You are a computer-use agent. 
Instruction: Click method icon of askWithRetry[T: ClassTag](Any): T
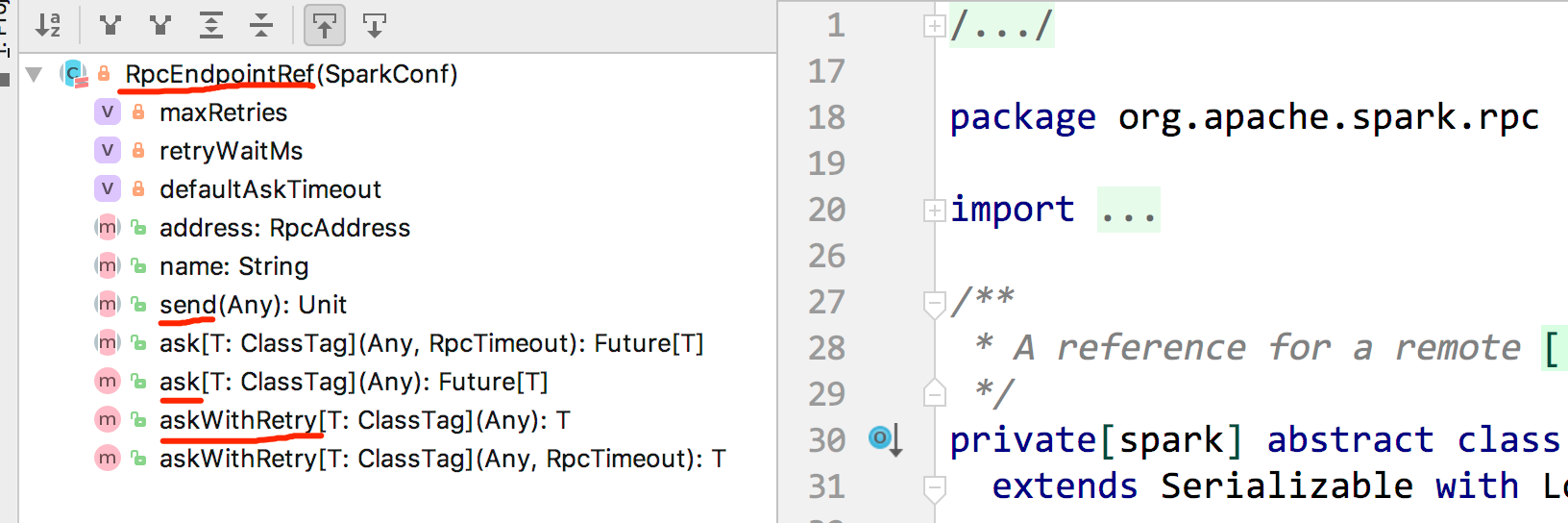click(x=108, y=420)
